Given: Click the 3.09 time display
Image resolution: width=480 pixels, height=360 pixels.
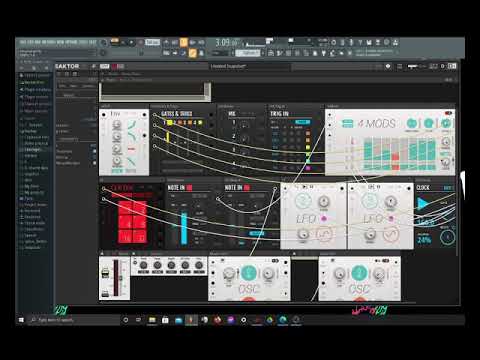Looking at the screenshot, I should coord(227,42).
